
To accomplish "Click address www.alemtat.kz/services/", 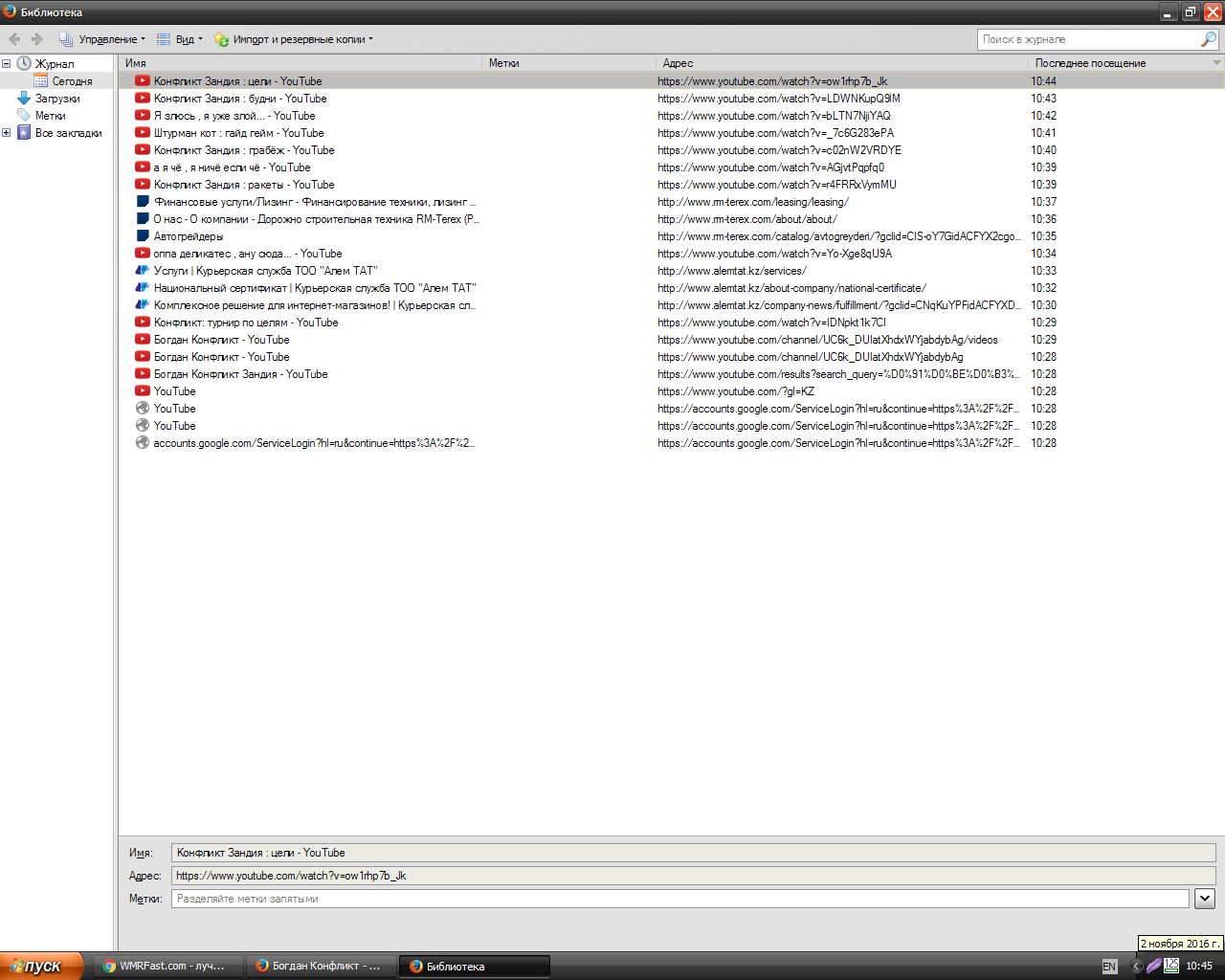I will pyautogui.click(x=732, y=271).
